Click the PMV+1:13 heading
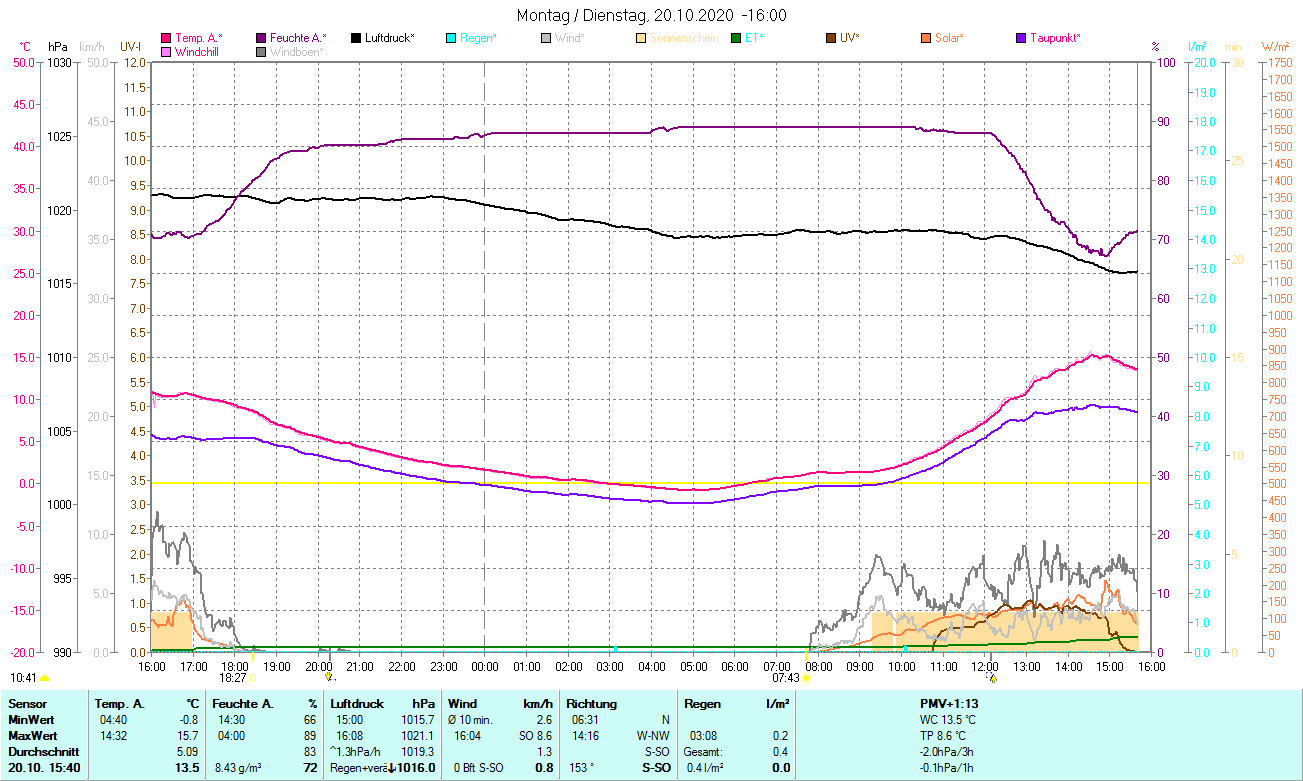 click(x=948, y=704)
